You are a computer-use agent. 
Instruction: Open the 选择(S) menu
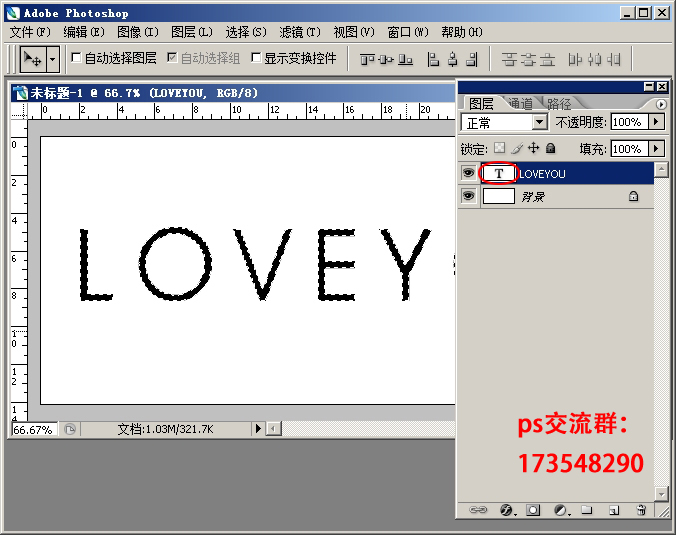(x=246, y=32)
